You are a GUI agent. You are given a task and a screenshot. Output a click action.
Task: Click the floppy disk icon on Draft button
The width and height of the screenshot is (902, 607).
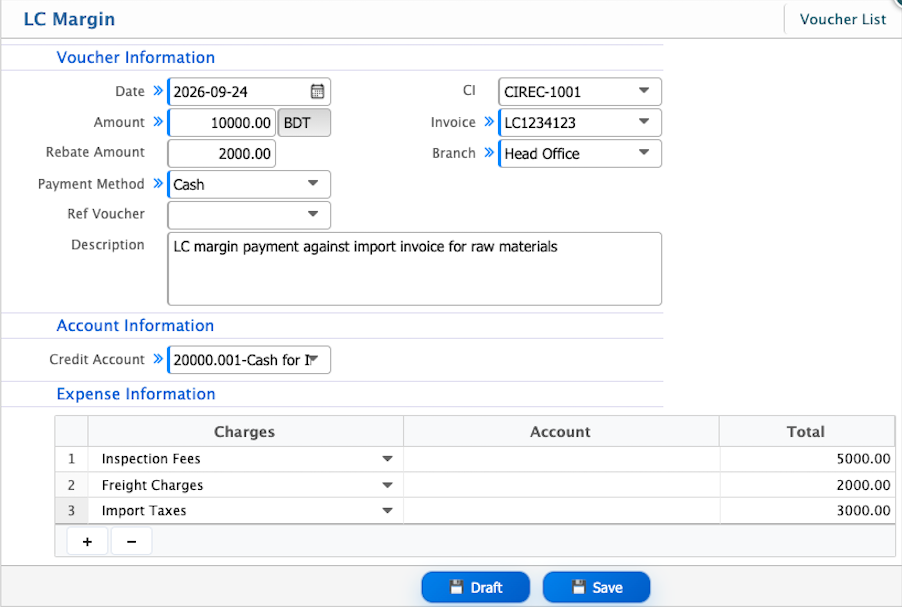456,587
